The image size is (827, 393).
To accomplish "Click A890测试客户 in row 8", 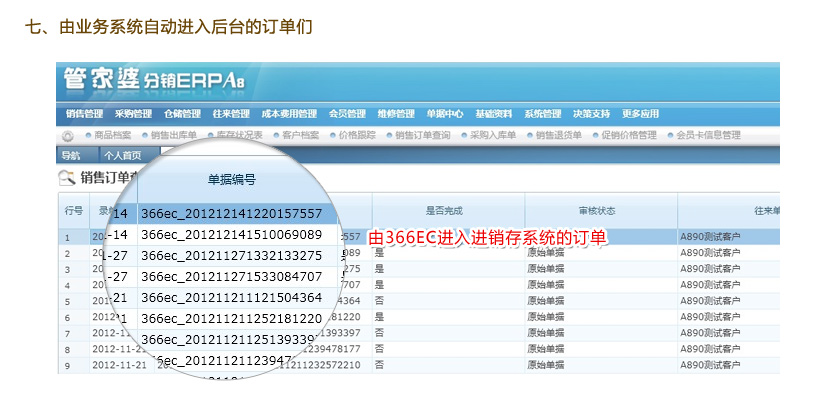I will 710,349.
